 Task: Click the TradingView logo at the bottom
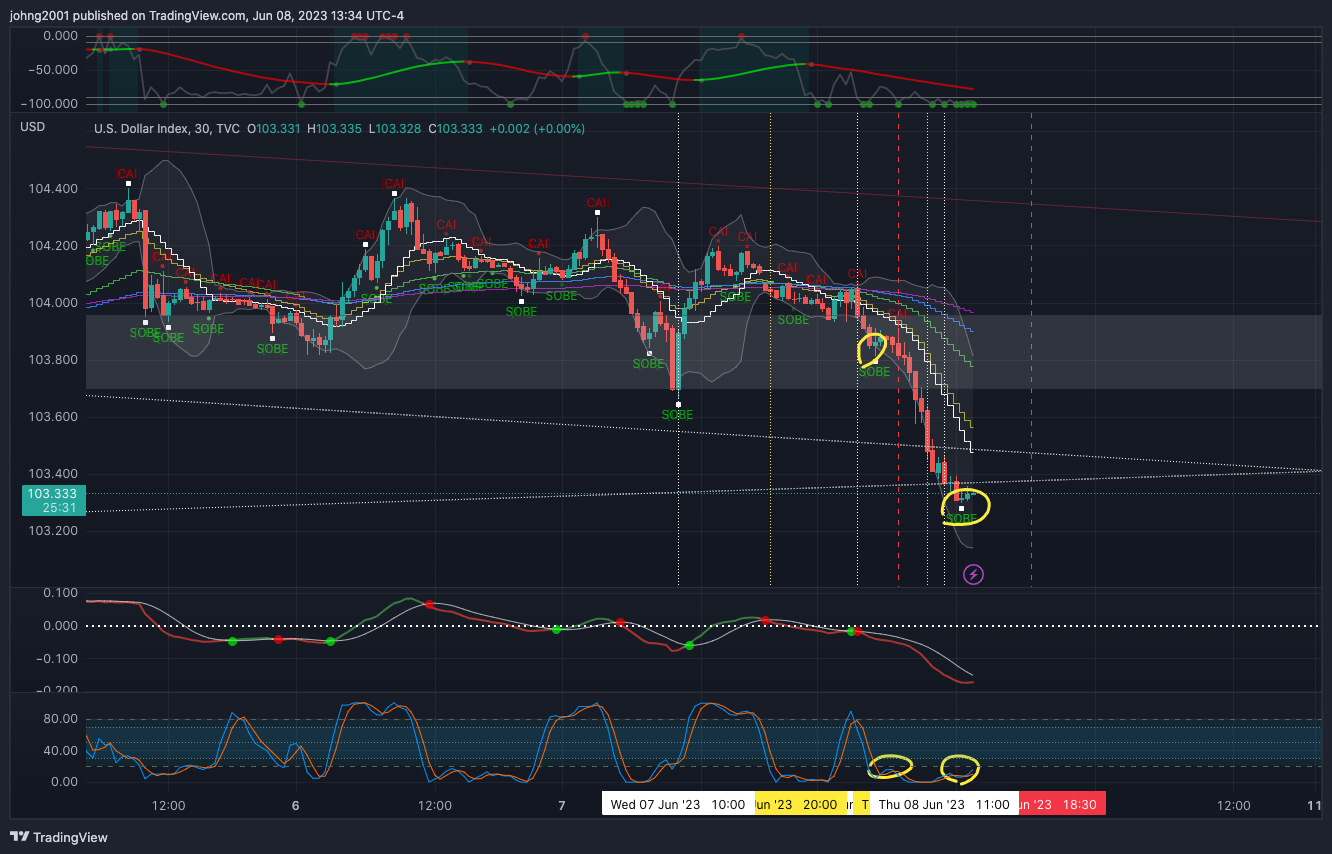(x=59, y=837)
